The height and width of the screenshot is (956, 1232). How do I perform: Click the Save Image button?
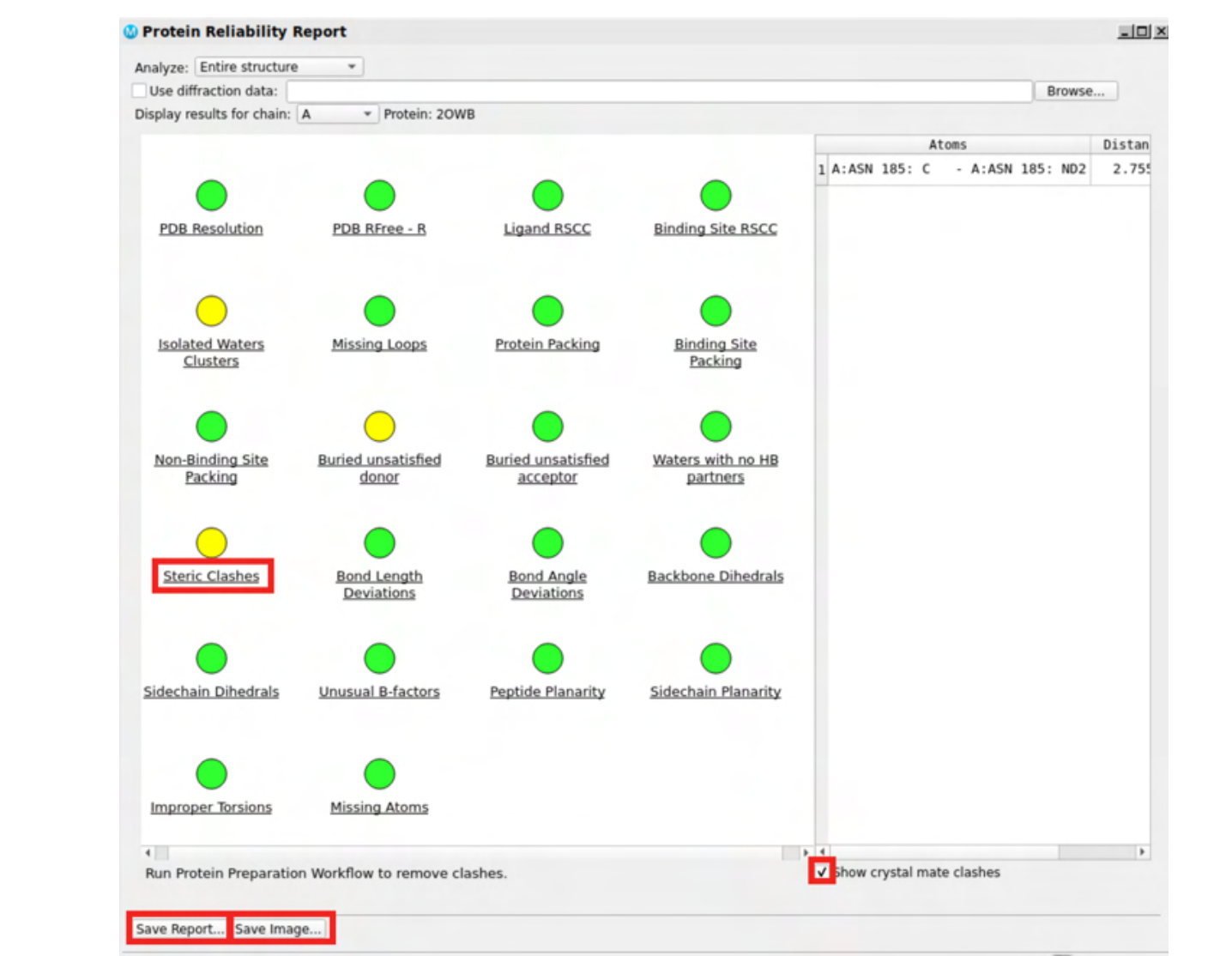point(278,929)
